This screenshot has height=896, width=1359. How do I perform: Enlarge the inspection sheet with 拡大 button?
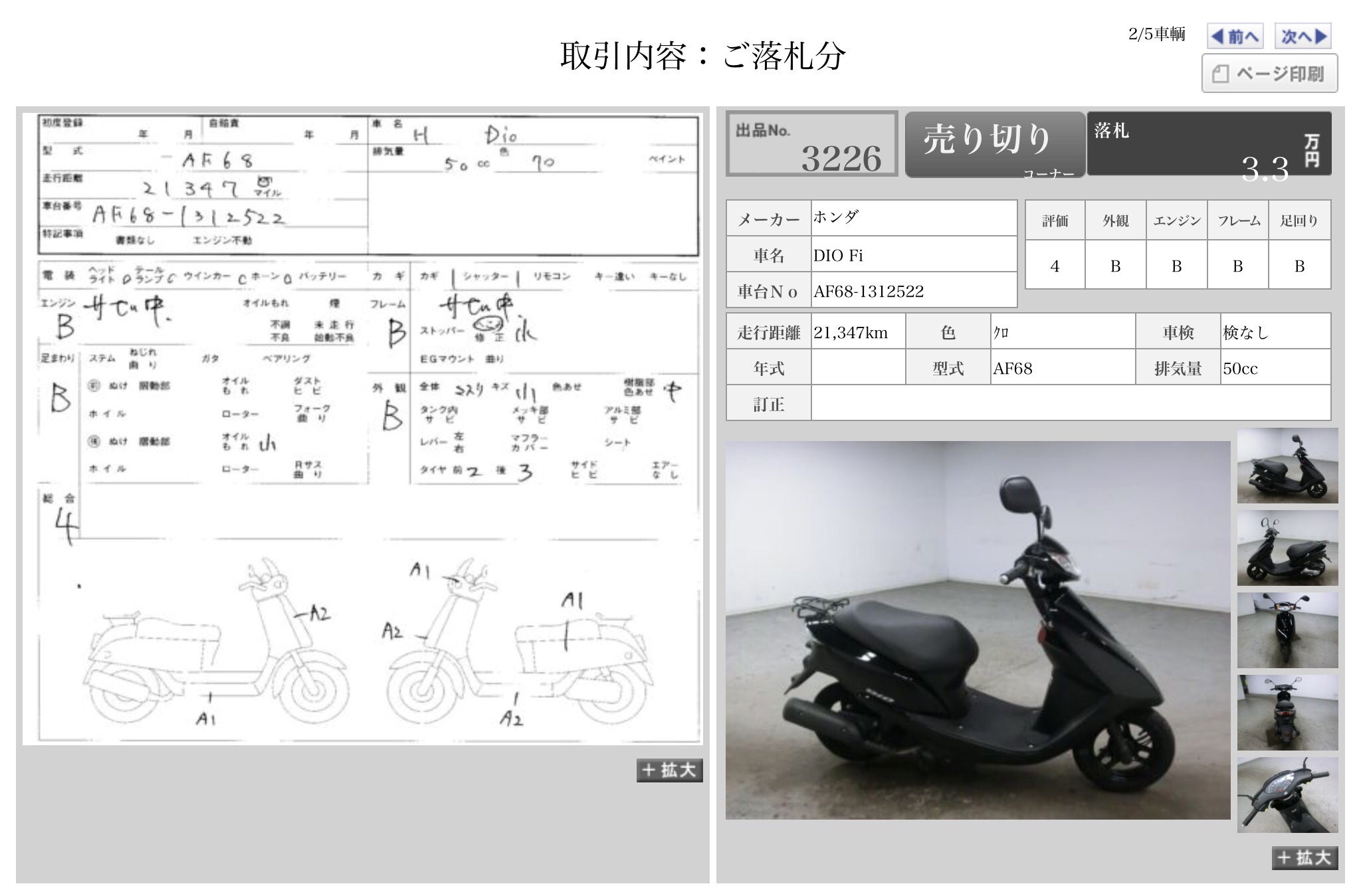[669, 770]
